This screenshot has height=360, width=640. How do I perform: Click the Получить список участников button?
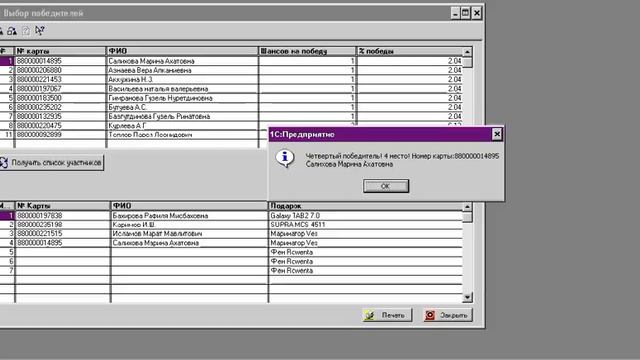point(51,162)
